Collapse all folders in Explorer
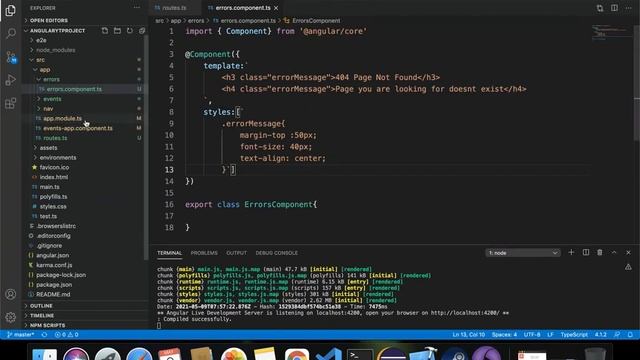 pyautogui.click(x=142, y=31)
